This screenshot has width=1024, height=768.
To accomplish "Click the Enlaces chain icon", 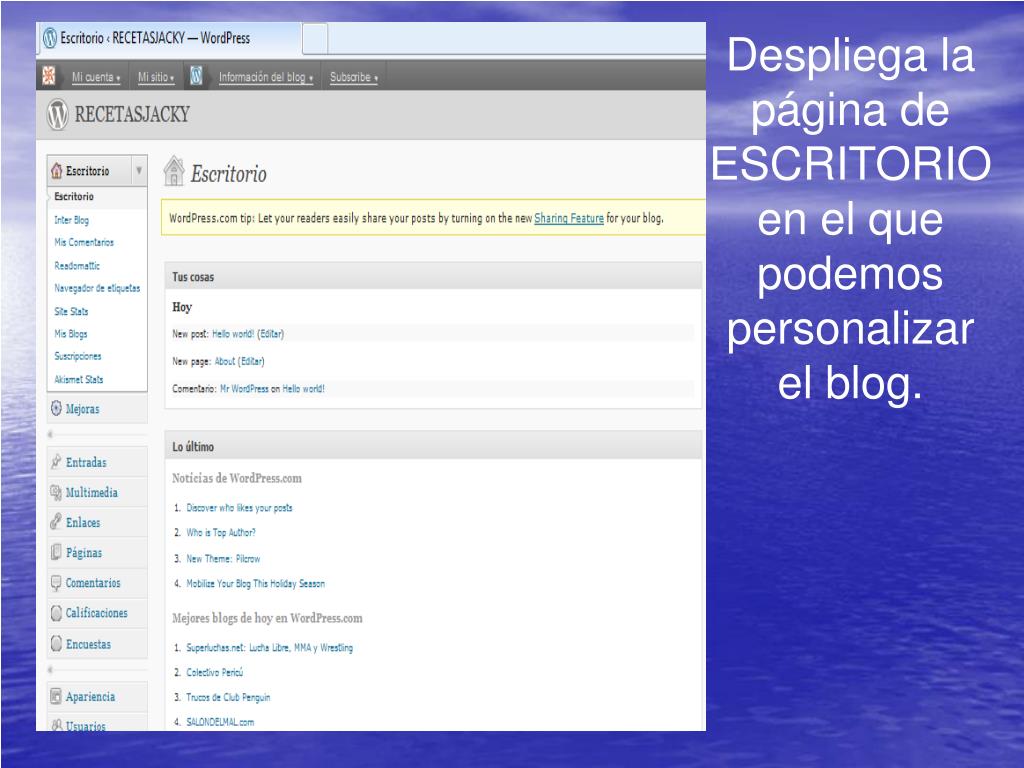I will click(x=56, y=522).
